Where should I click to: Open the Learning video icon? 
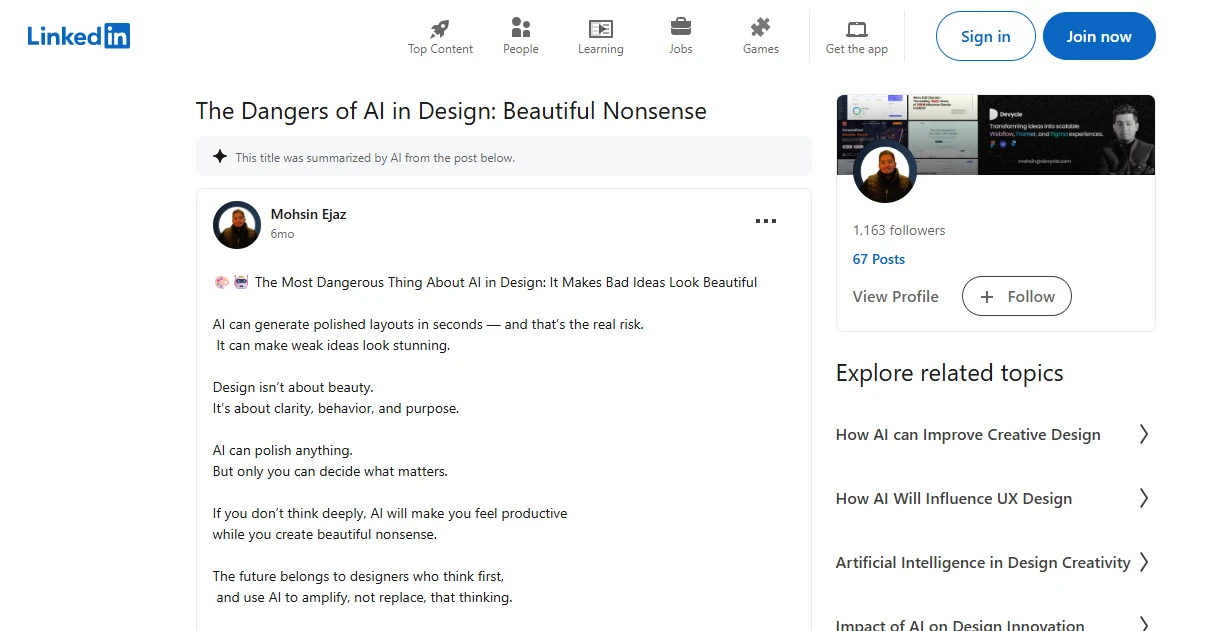pos(600,28)
